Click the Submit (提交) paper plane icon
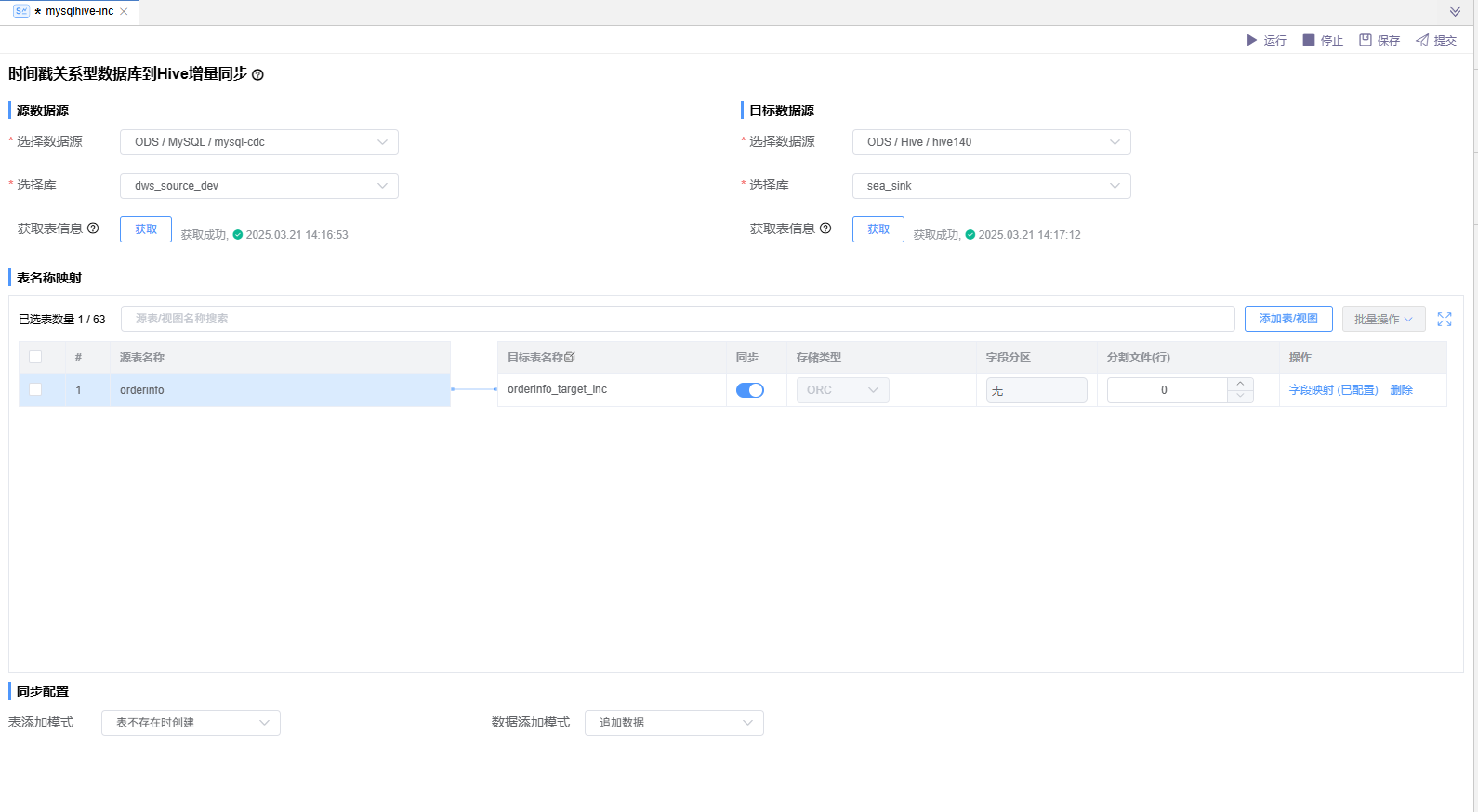Screen dimensions: 1478x812 [1422, 40]
